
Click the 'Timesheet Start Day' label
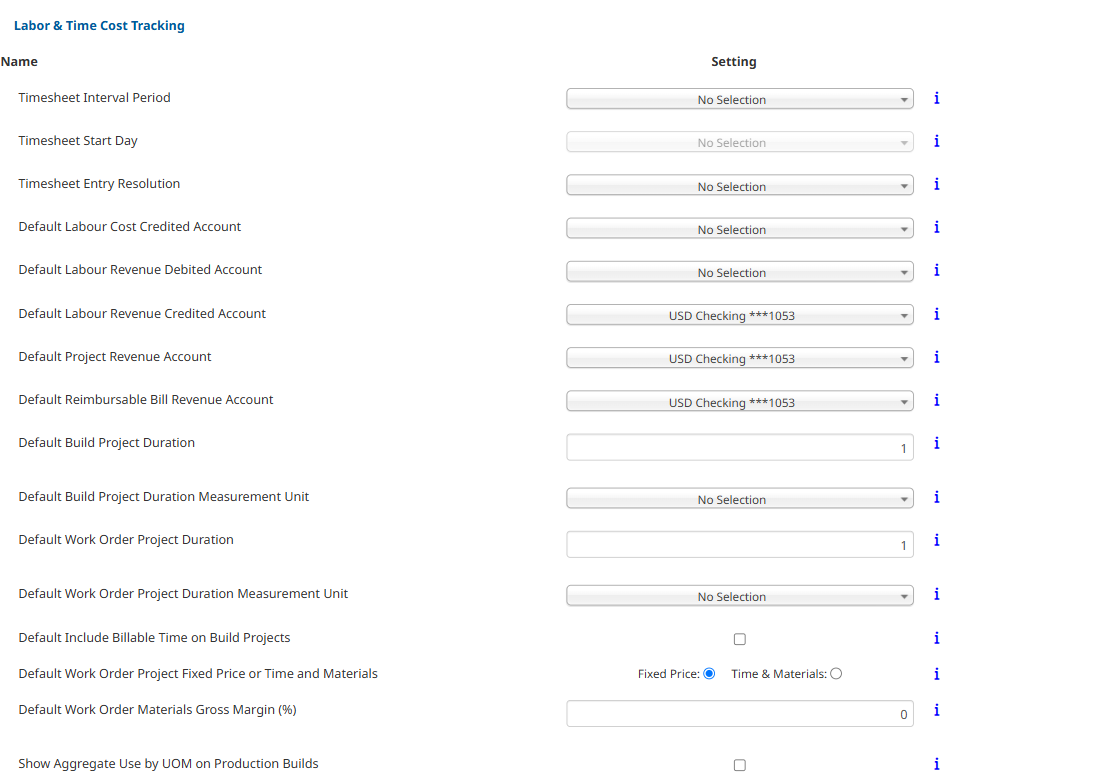tap(78, 140)
